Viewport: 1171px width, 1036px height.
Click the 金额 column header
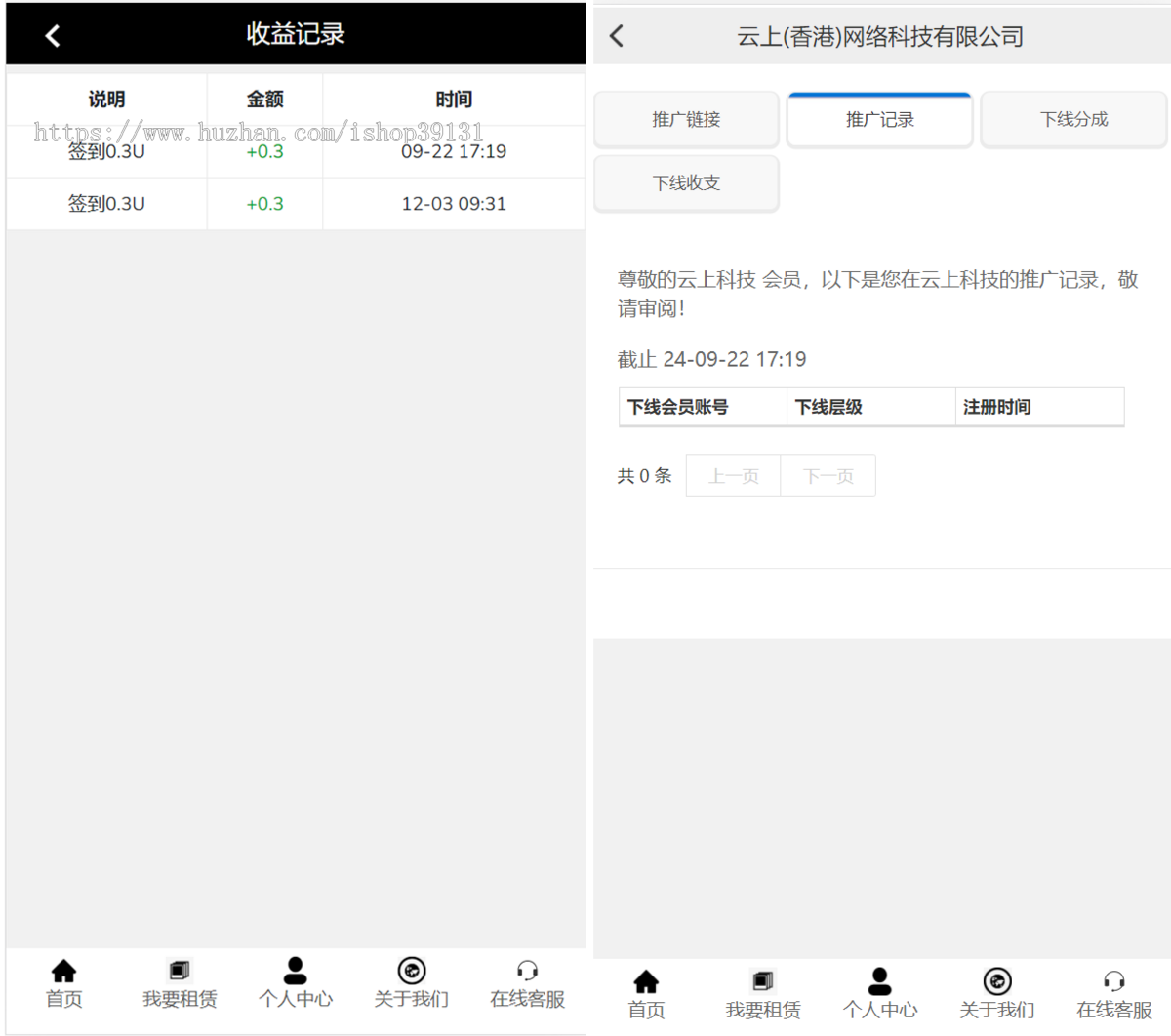pyautogui.click(x=264, y=99)
